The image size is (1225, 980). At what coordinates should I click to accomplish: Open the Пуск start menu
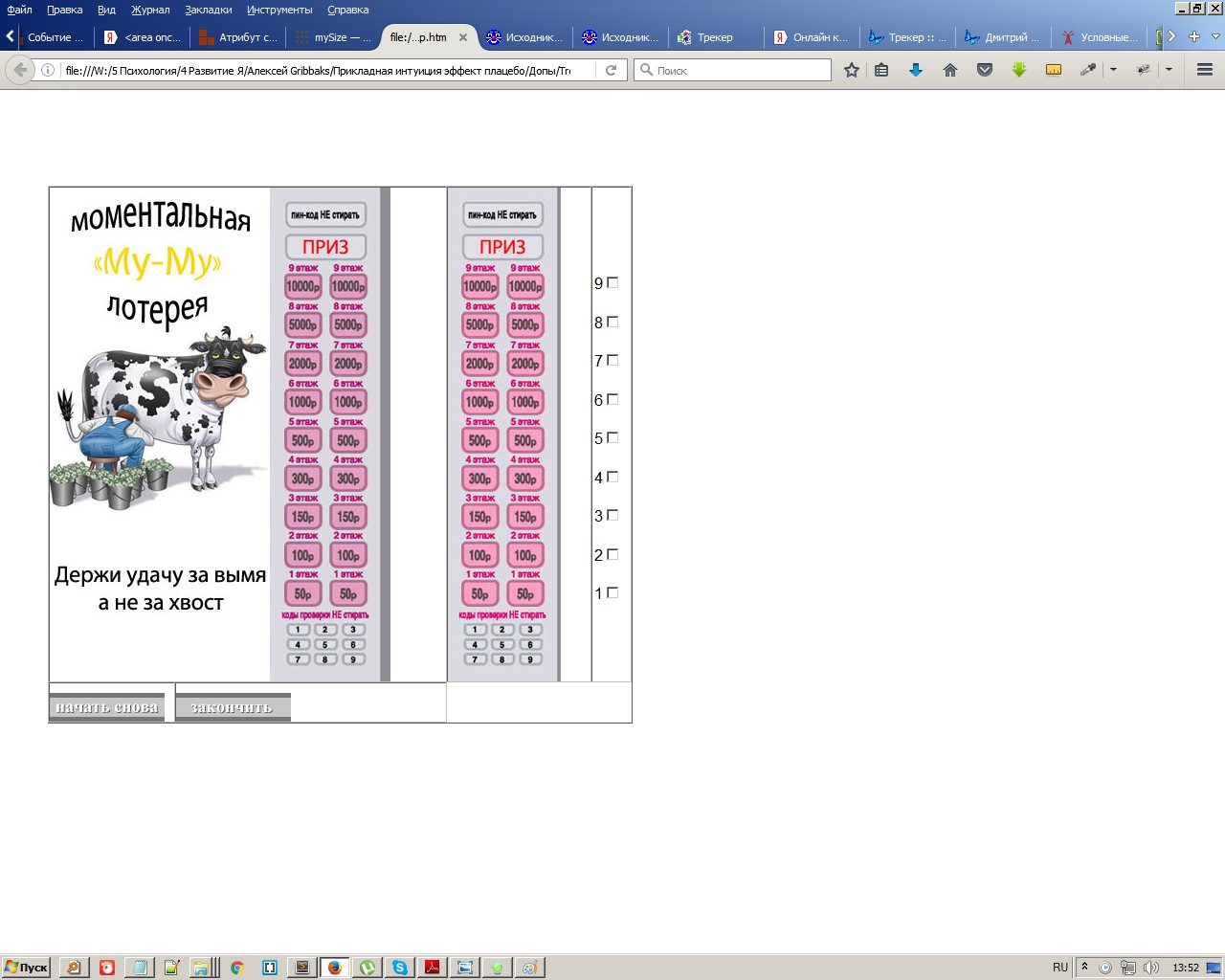26,968
